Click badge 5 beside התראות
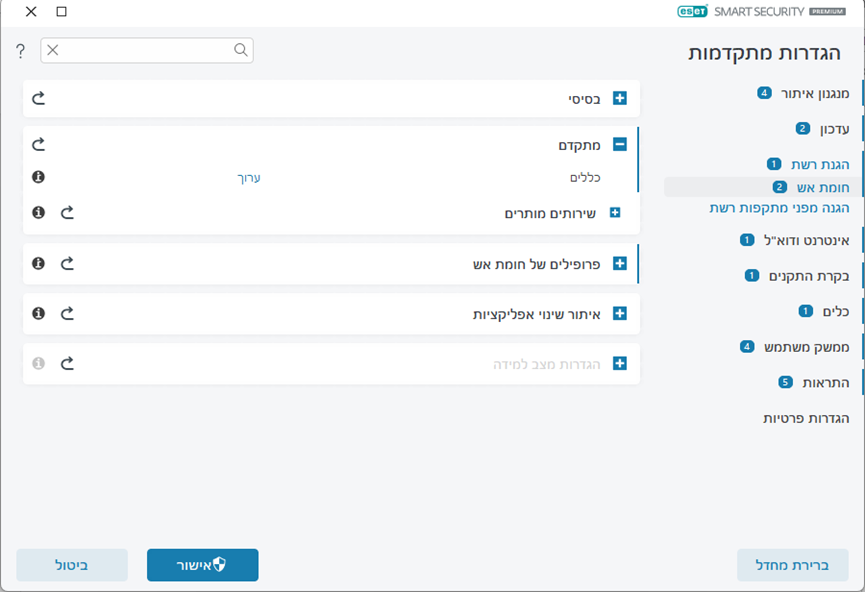The image size is (865, 592). 785,382
